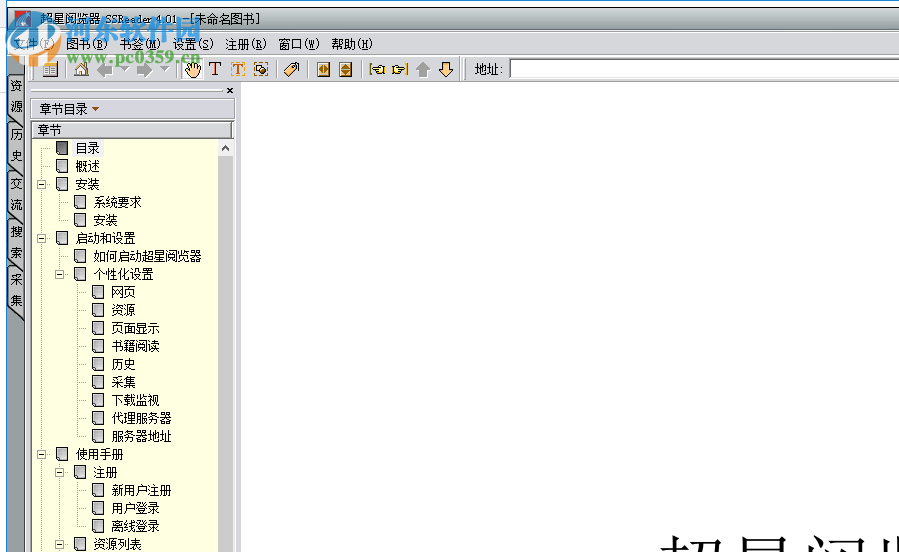
Task: Switch to the 资源 vertical tab
Action: click(x=16, y=96)
